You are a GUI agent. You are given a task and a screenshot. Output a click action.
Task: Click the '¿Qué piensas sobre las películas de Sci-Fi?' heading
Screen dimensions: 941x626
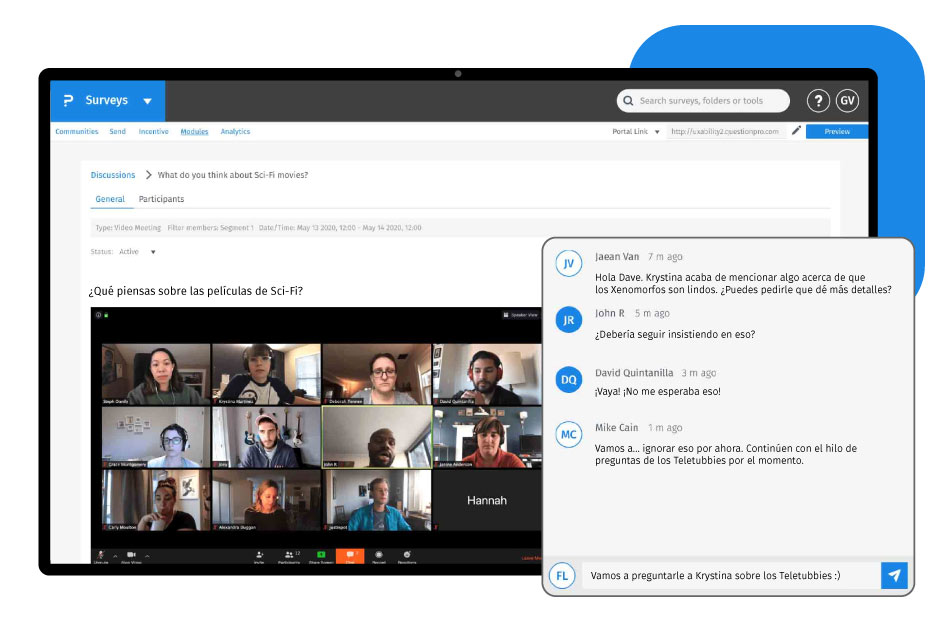pyautogui.click(x=196, y=291)
